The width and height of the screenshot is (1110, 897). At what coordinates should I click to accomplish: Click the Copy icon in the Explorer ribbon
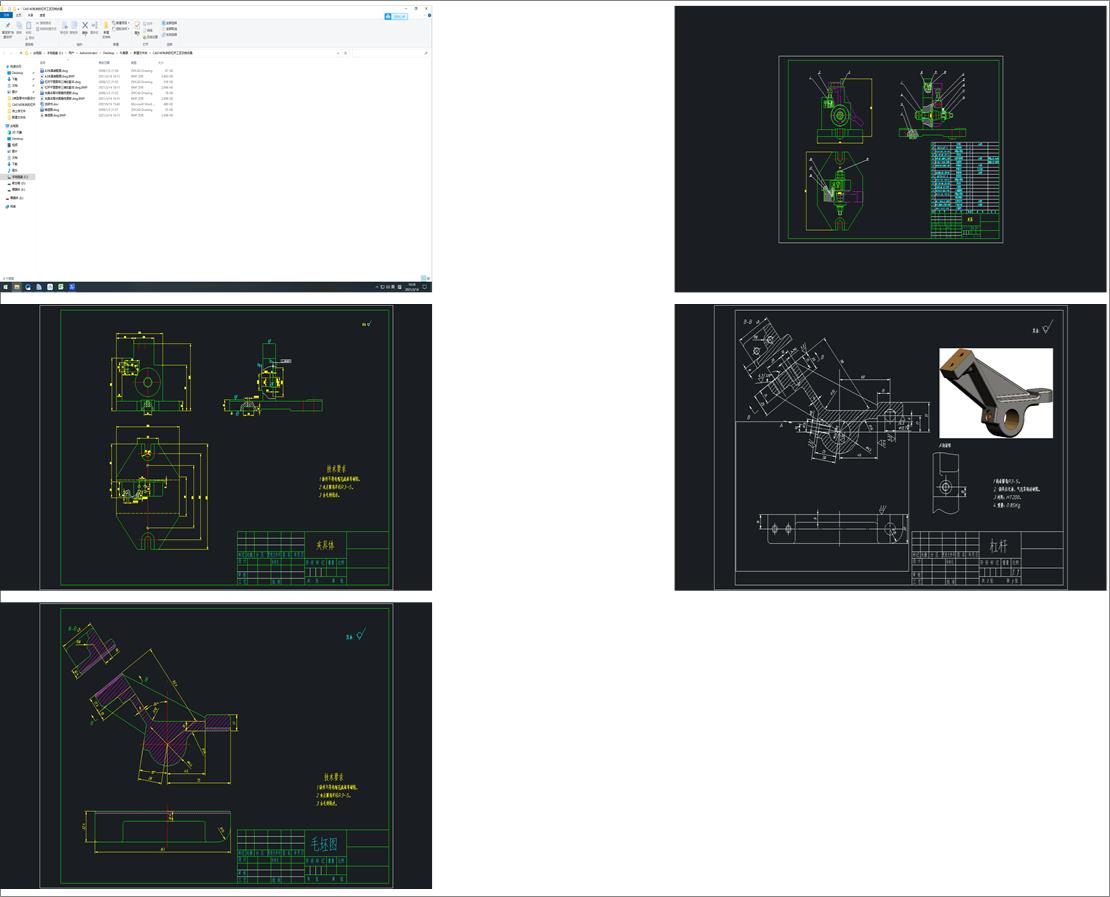(x=19, y=26)
